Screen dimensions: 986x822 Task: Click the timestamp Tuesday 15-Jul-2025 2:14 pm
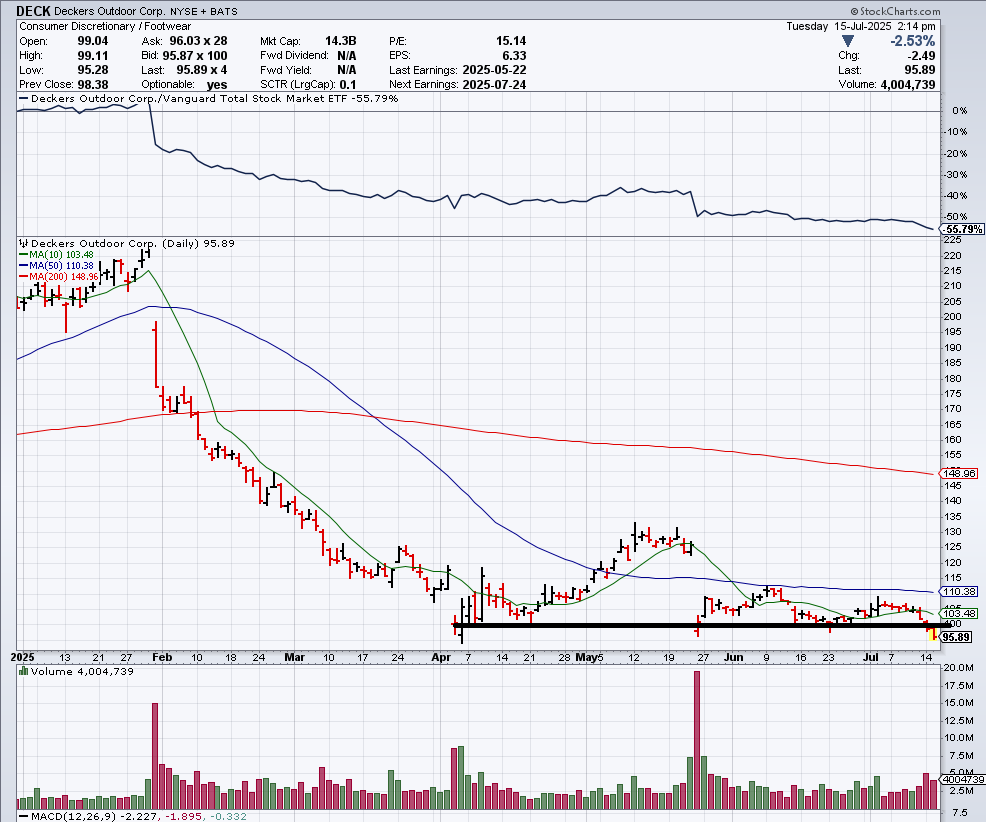coord(861,26)
